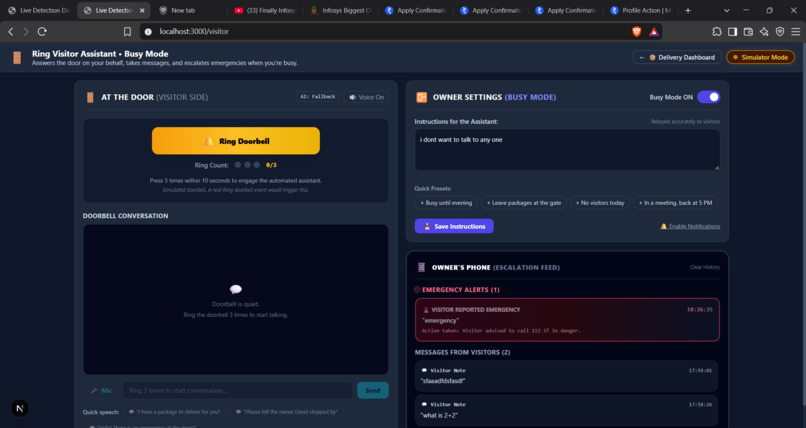View site information icon in address bar
The width and height of the screenshot is (806, 428).
(148, 31)
